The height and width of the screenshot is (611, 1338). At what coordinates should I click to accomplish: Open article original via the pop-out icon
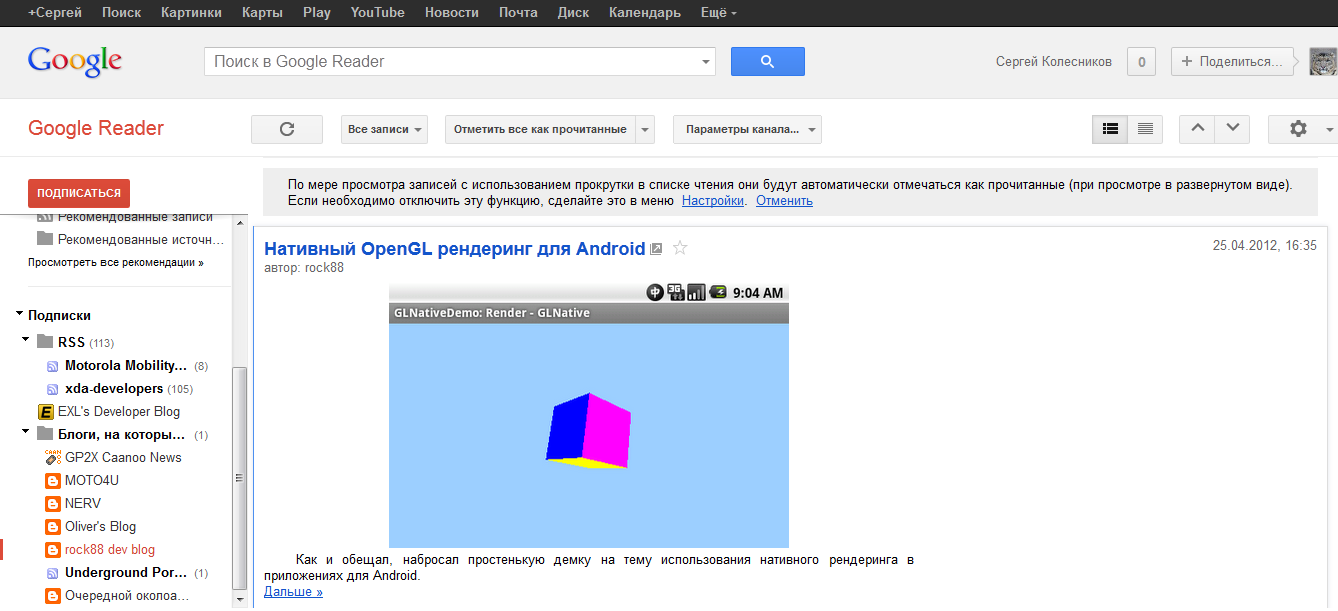point(656,249)
